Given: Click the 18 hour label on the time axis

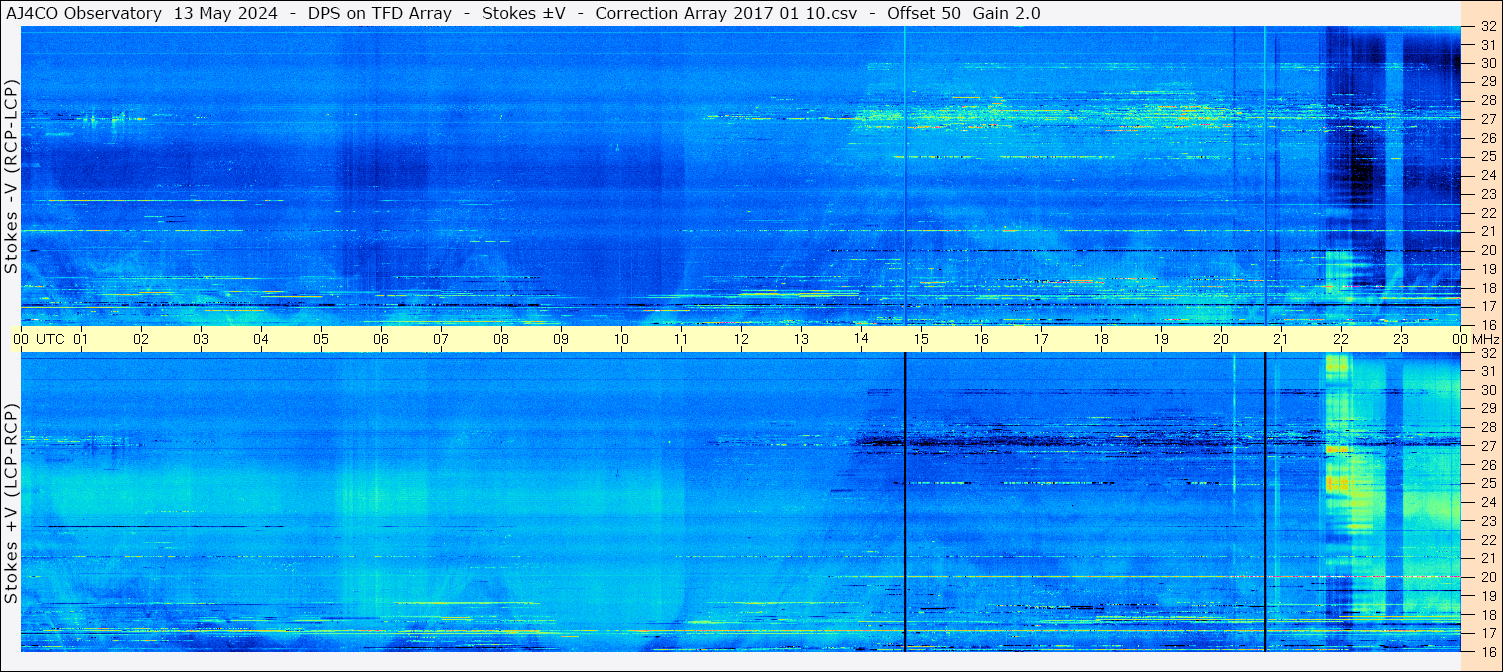Looking at the screenshot, I should [1101, 339].
